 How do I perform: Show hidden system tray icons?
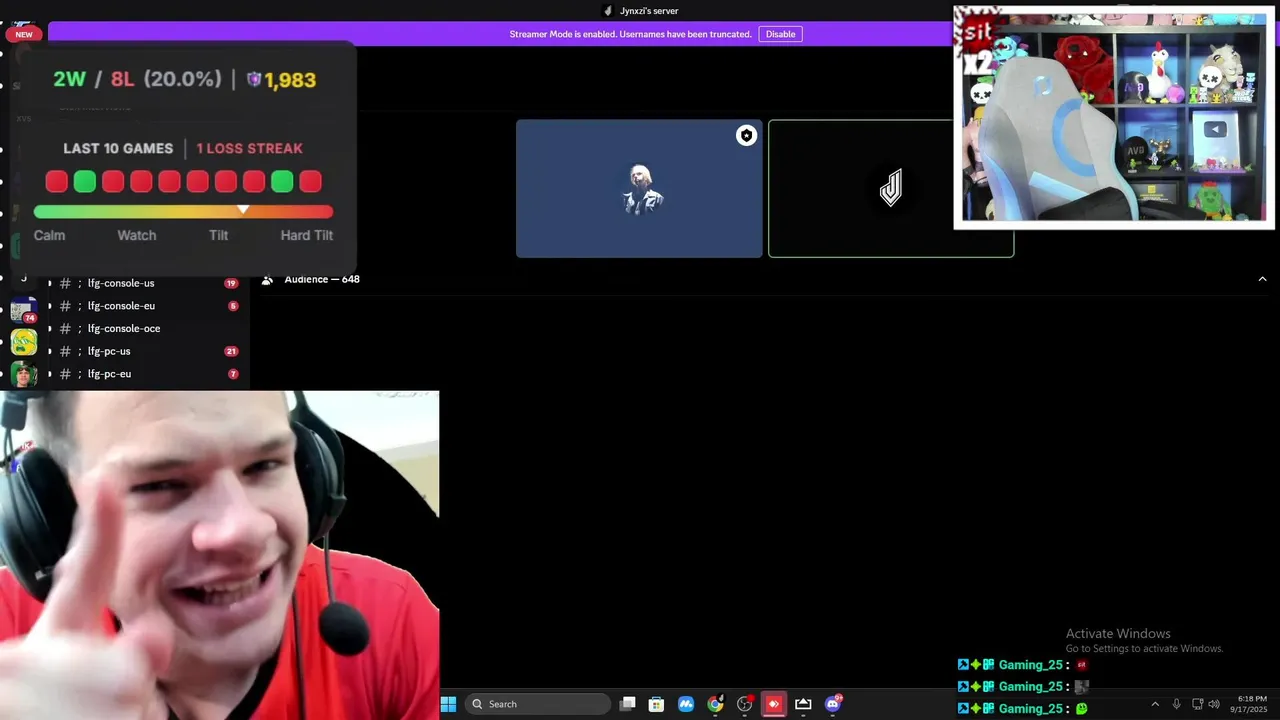[x=1155, y=704]
